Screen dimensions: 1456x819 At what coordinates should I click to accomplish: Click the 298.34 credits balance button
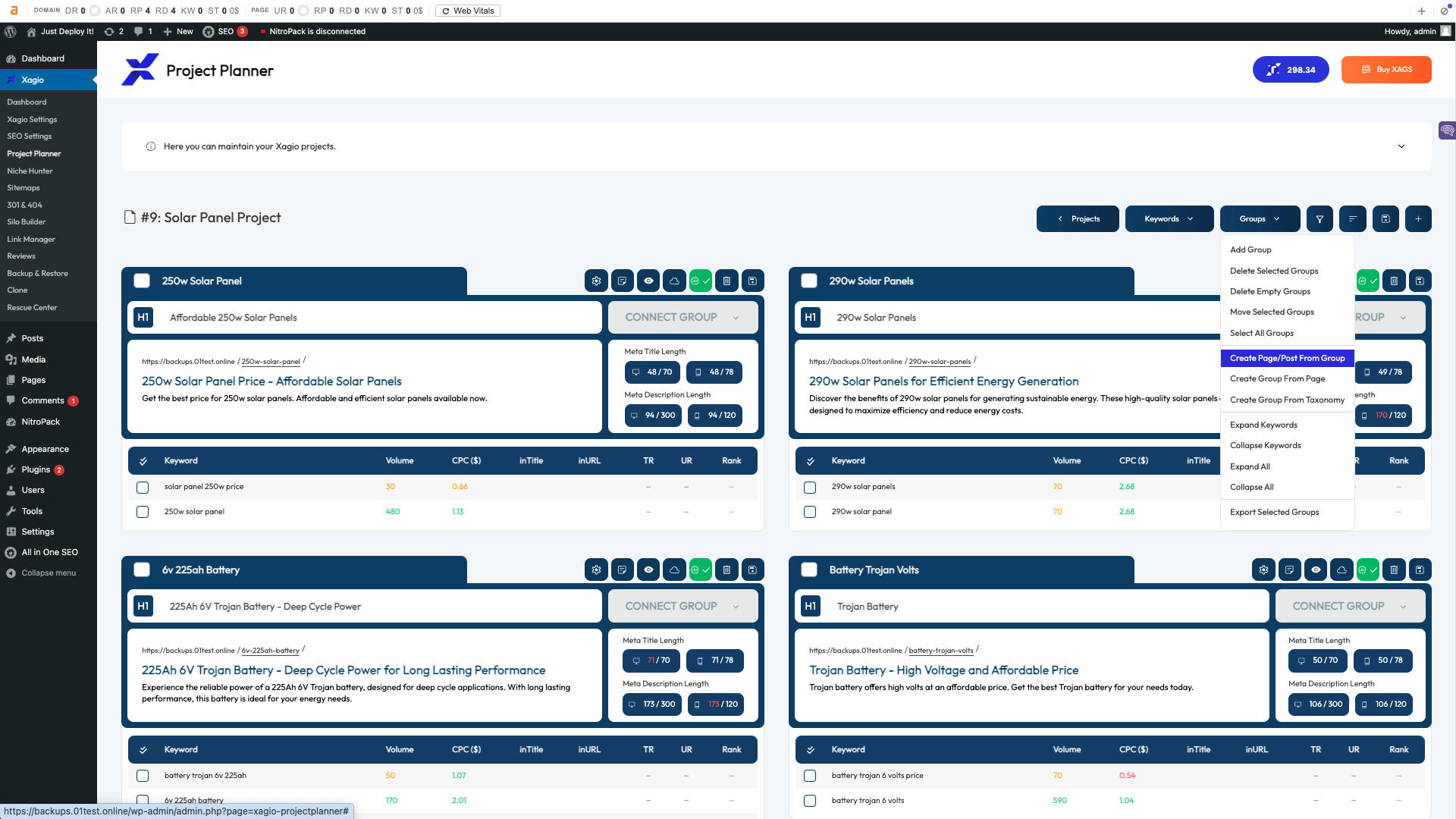pos(1291,70)
